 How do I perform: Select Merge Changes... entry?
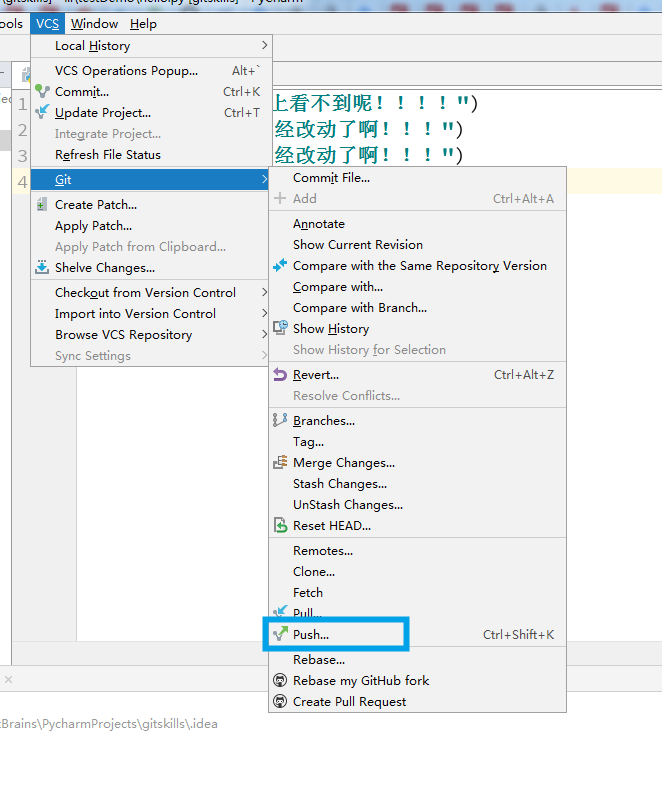point(417,462)
